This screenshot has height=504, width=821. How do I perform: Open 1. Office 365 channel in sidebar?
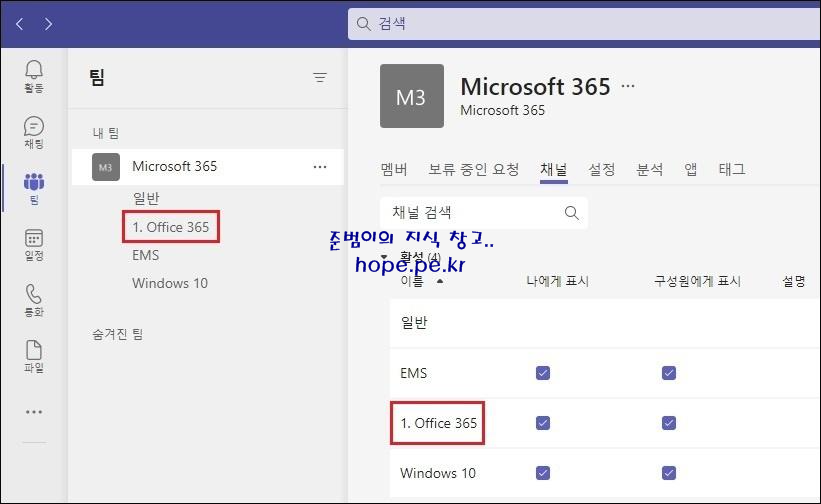(x=171, y=227)
